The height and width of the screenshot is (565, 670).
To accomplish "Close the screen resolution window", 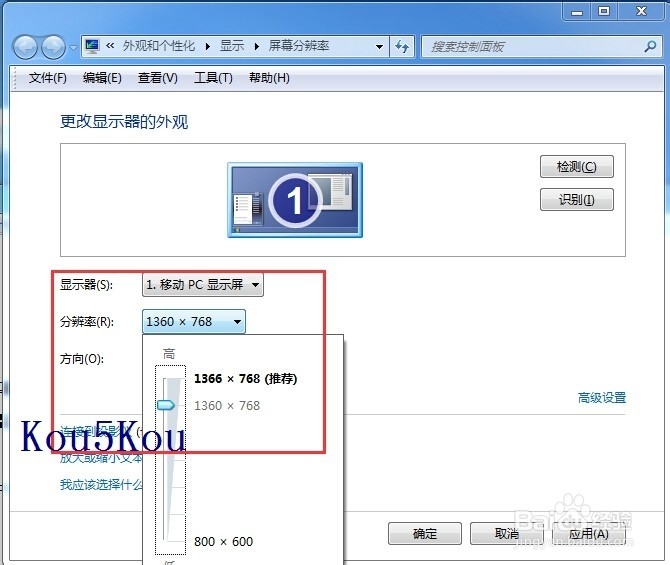I will (641, 11).
